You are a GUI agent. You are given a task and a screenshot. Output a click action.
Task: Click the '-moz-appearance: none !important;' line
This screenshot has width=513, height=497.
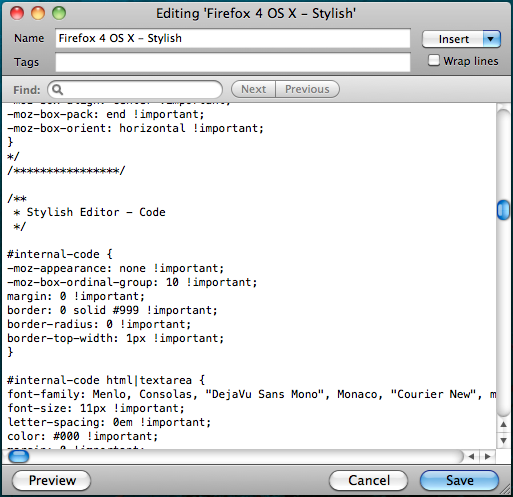pyautogui.click(x=116, y=268)
